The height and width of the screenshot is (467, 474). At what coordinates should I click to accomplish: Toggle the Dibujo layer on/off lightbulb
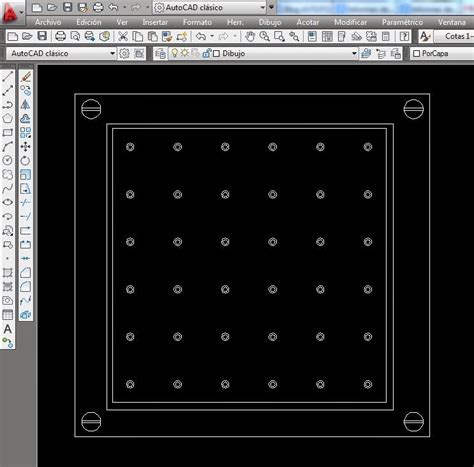(175, 53)
